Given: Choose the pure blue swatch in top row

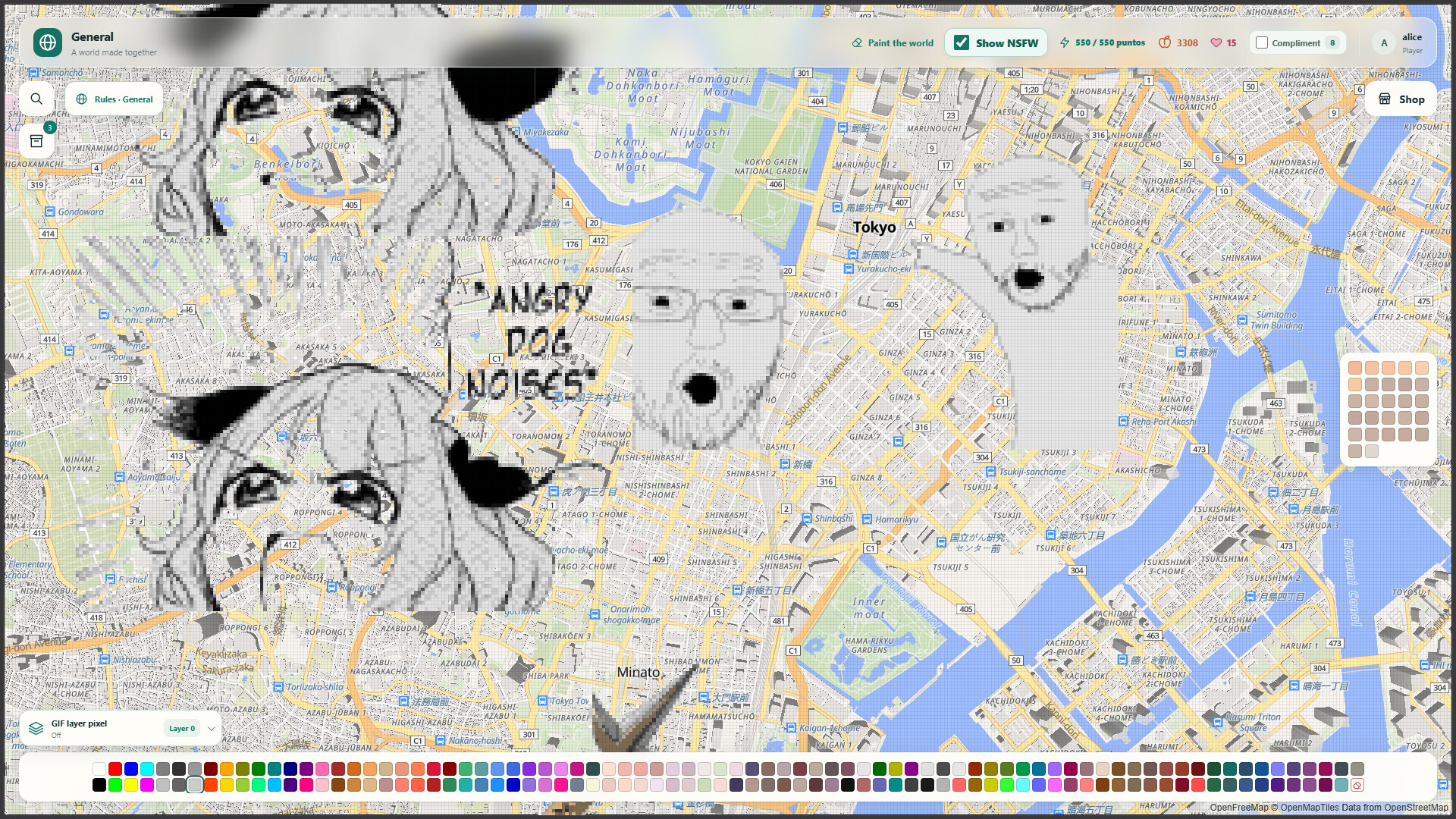Looking at the screenshot, I should pos(131,769).
